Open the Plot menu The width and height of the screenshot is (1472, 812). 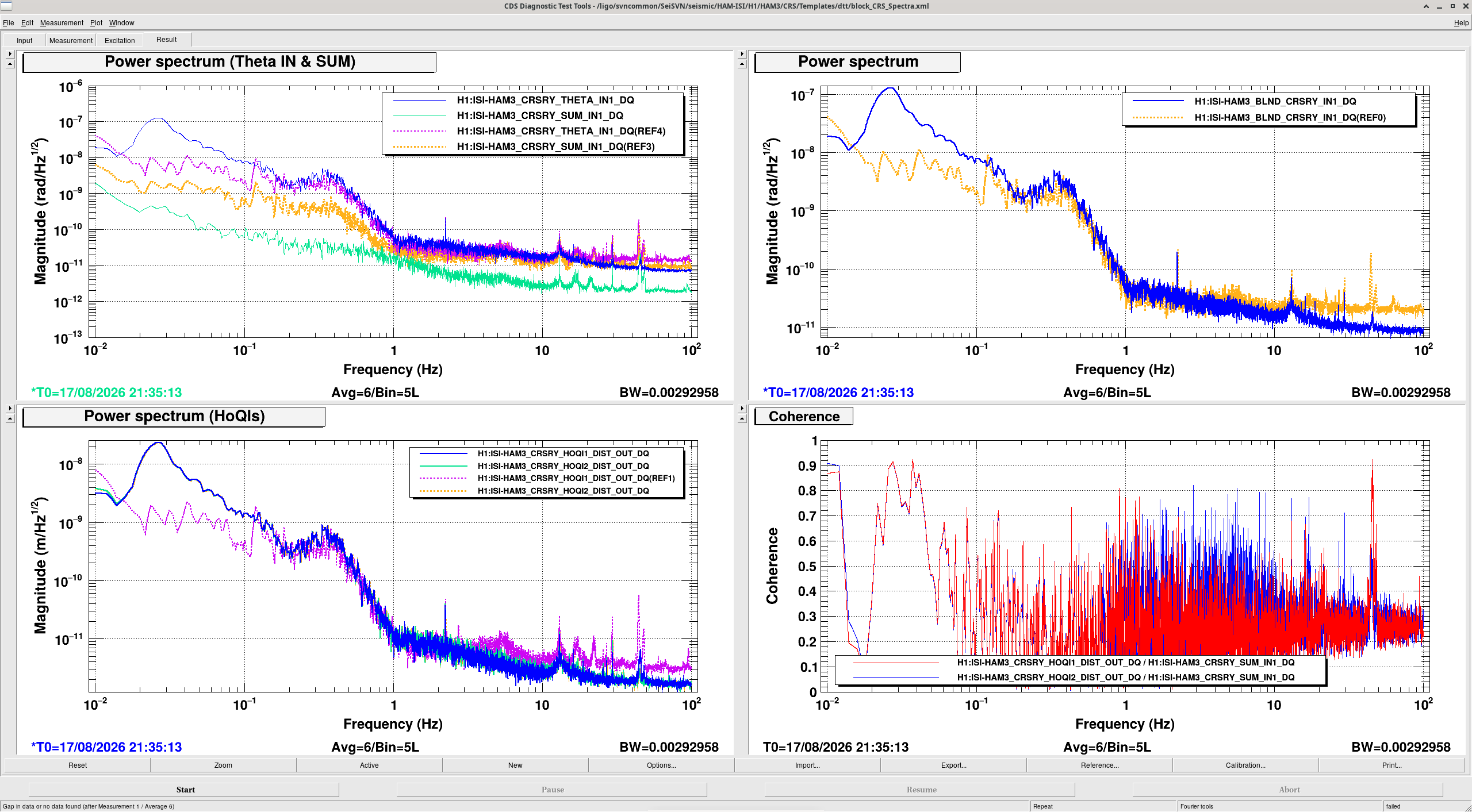tap(96, 23)
